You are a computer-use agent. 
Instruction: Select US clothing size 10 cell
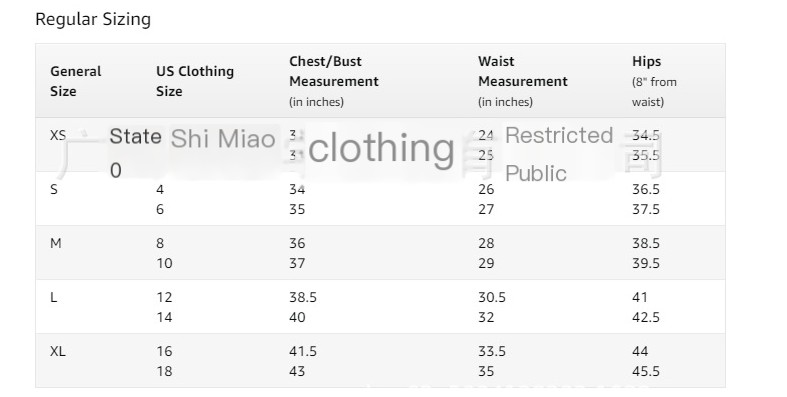pyautogui.click(x=164, y=263)
